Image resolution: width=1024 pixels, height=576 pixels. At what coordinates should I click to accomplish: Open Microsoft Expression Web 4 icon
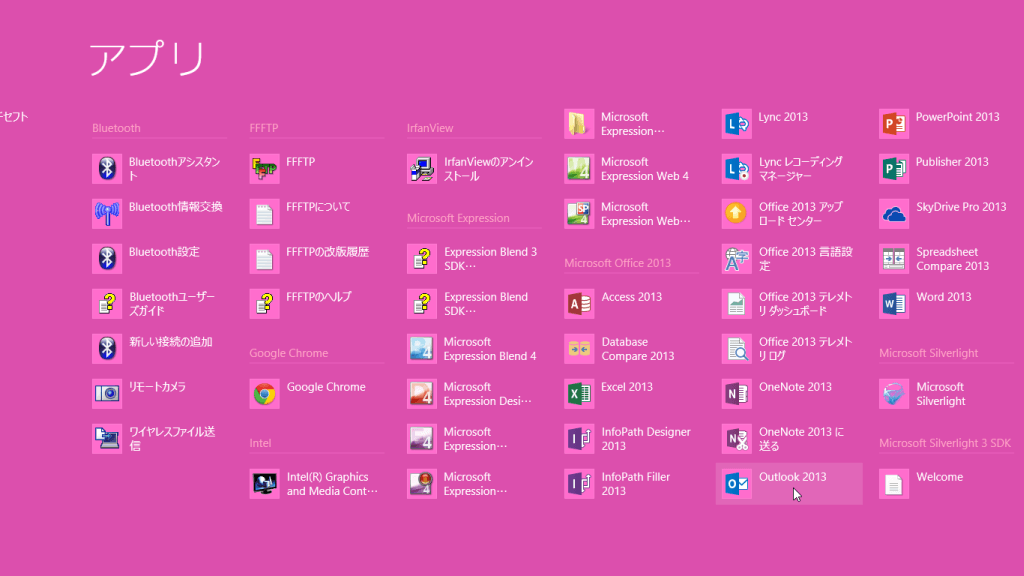[x=579, y=168]
